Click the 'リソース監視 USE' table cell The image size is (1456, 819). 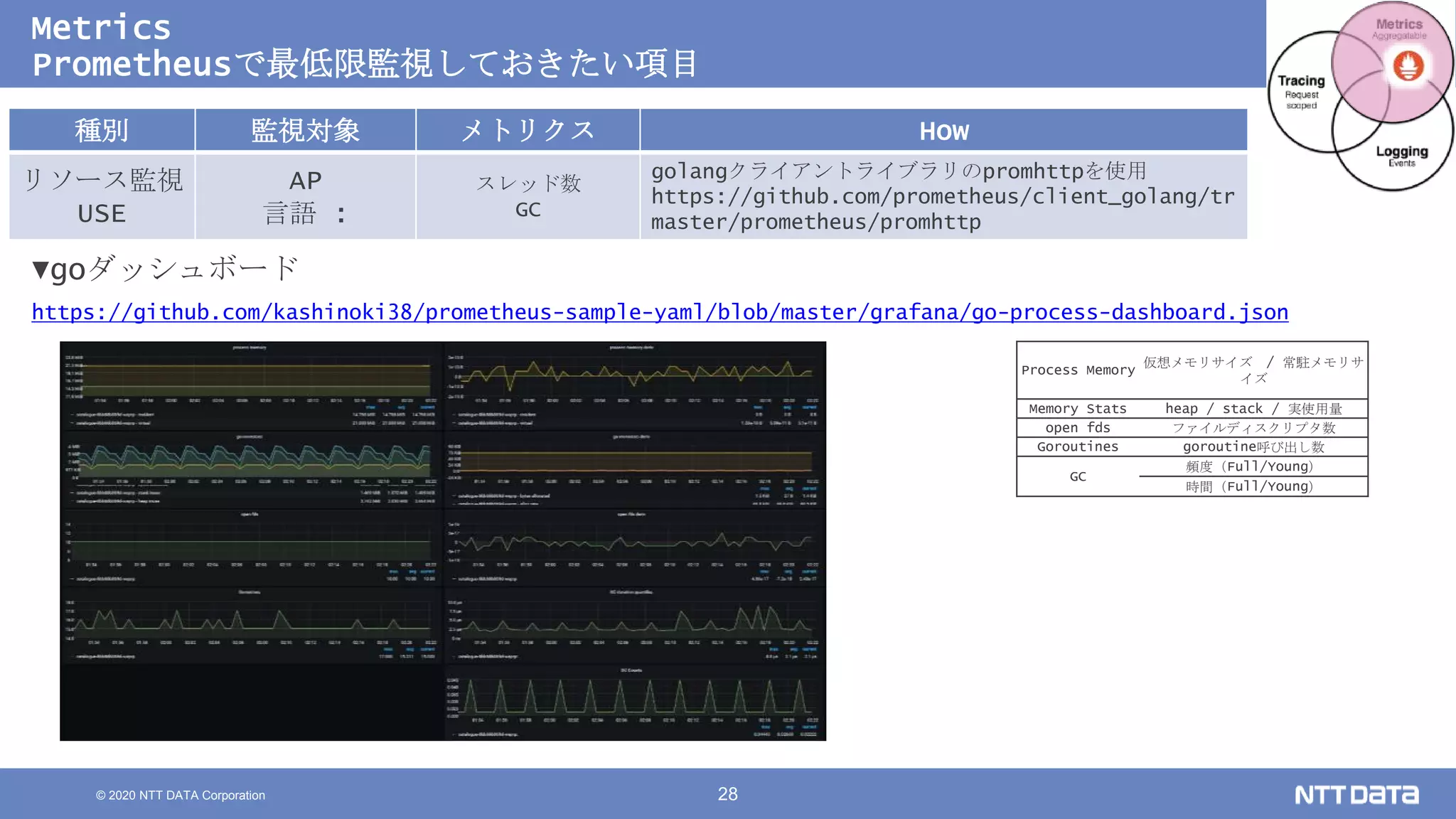click(102, 197)
